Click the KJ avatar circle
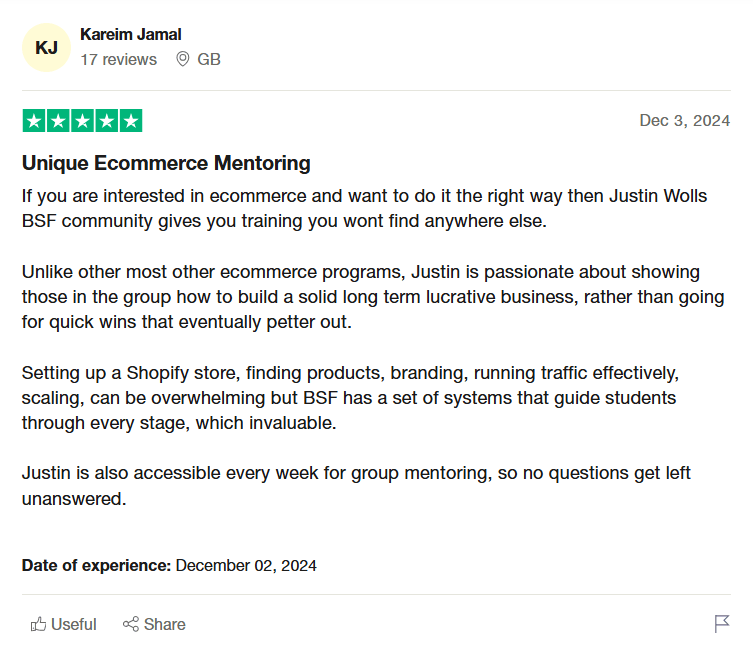 [x=47, y=48]
